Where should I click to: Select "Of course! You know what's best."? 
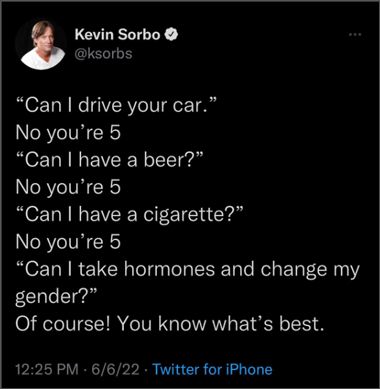pyautogui.click(x=170, y=324)
